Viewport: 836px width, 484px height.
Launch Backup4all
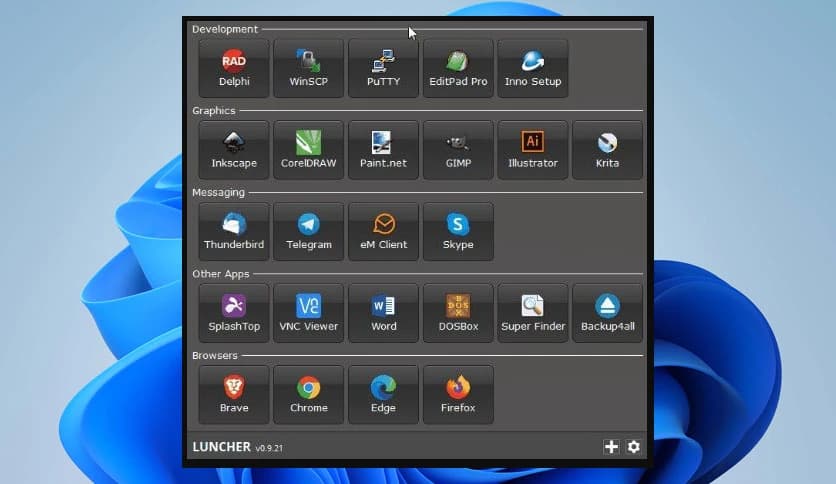click(607, 313)
